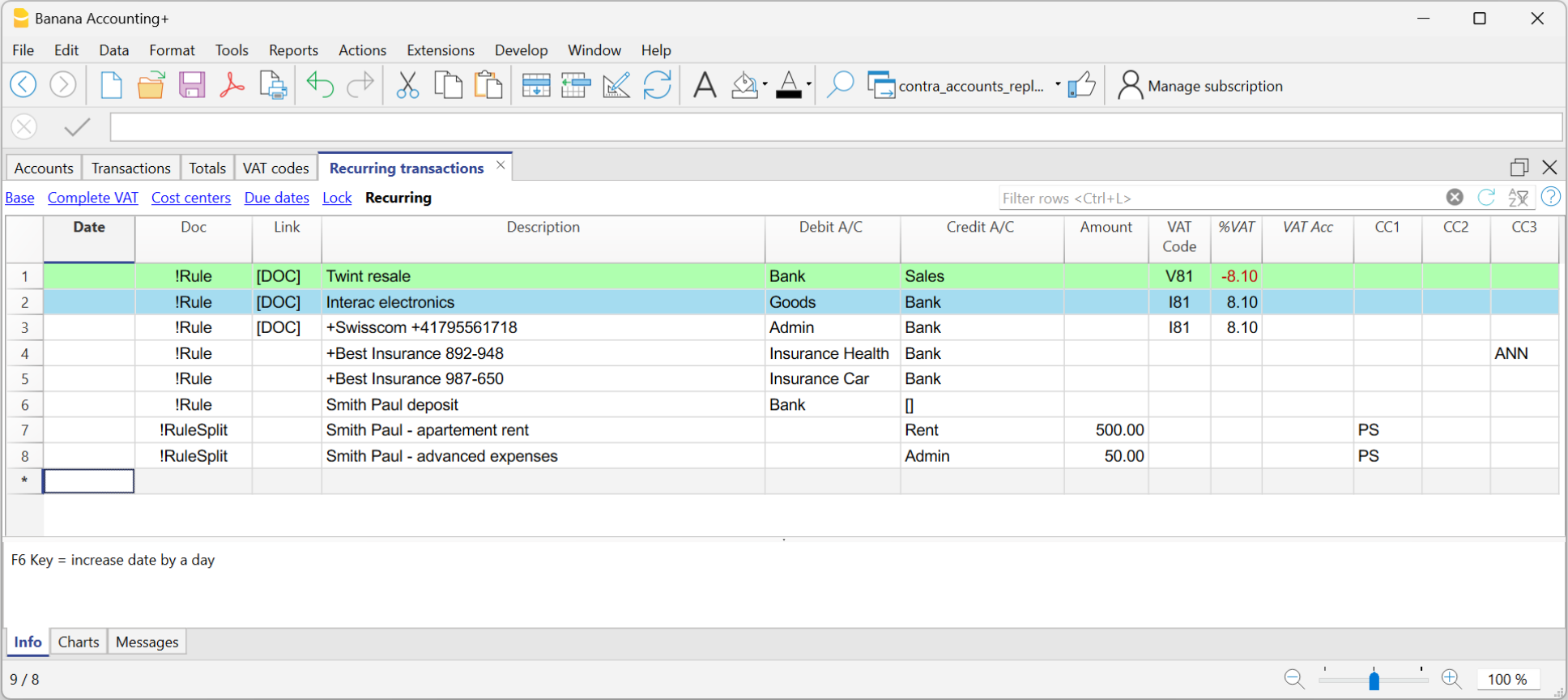Click the Save file icon
The height and width of the screenshot is (700, 1568).
pos(192,85)
